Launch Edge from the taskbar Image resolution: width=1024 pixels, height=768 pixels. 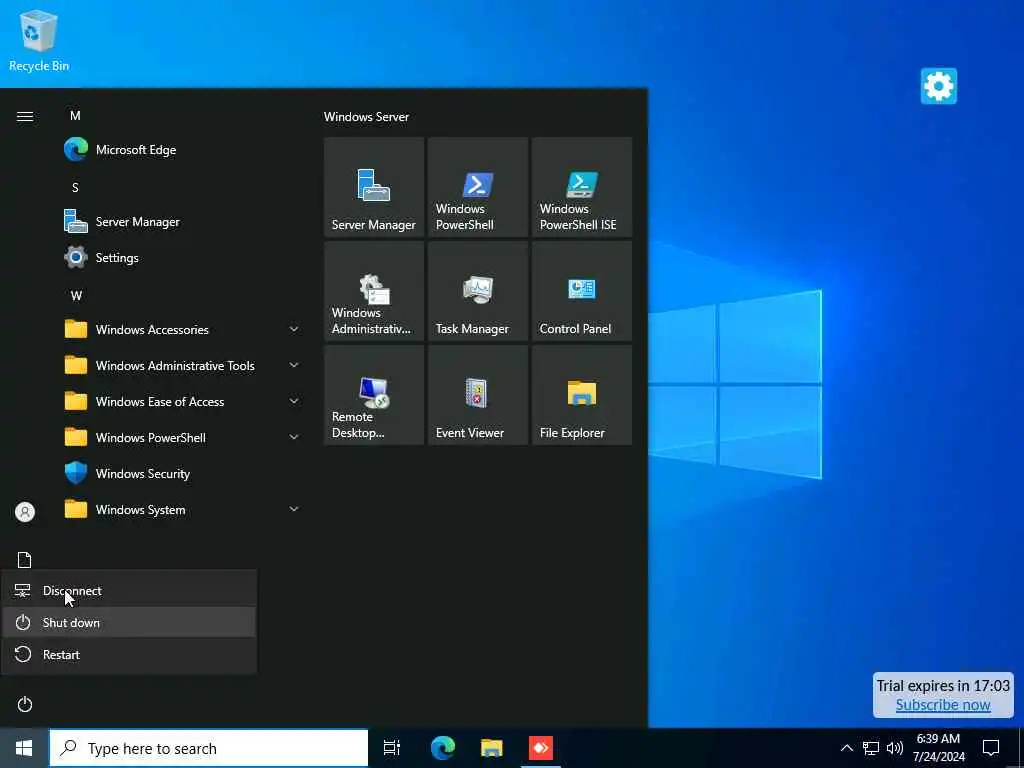(443, 748)
